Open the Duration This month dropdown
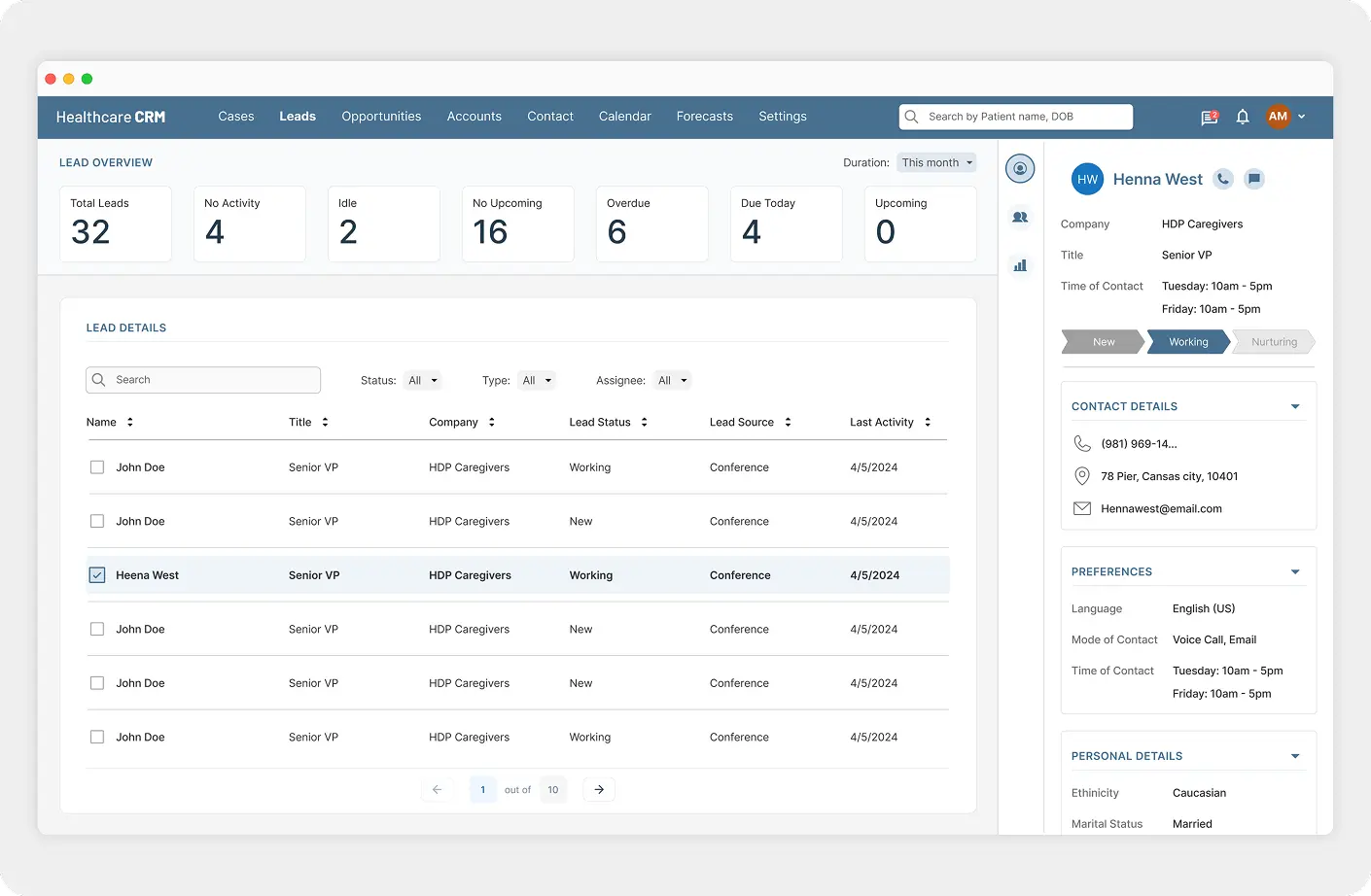 click(935, 162)
